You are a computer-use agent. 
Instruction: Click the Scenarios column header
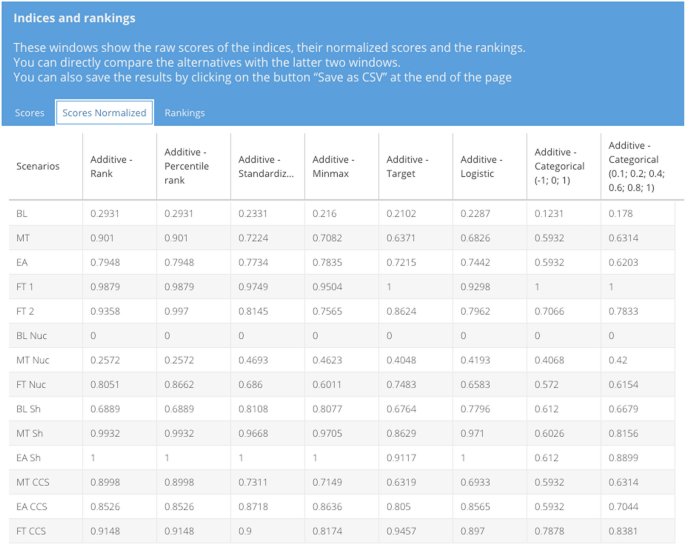pyautogui.click(x=38, y=166)
